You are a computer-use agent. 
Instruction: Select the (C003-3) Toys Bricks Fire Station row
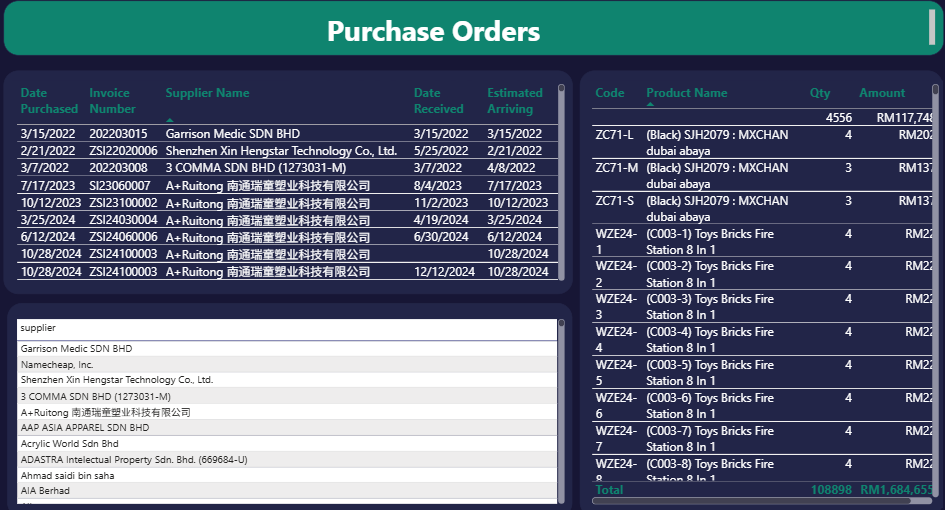(762, 306)
